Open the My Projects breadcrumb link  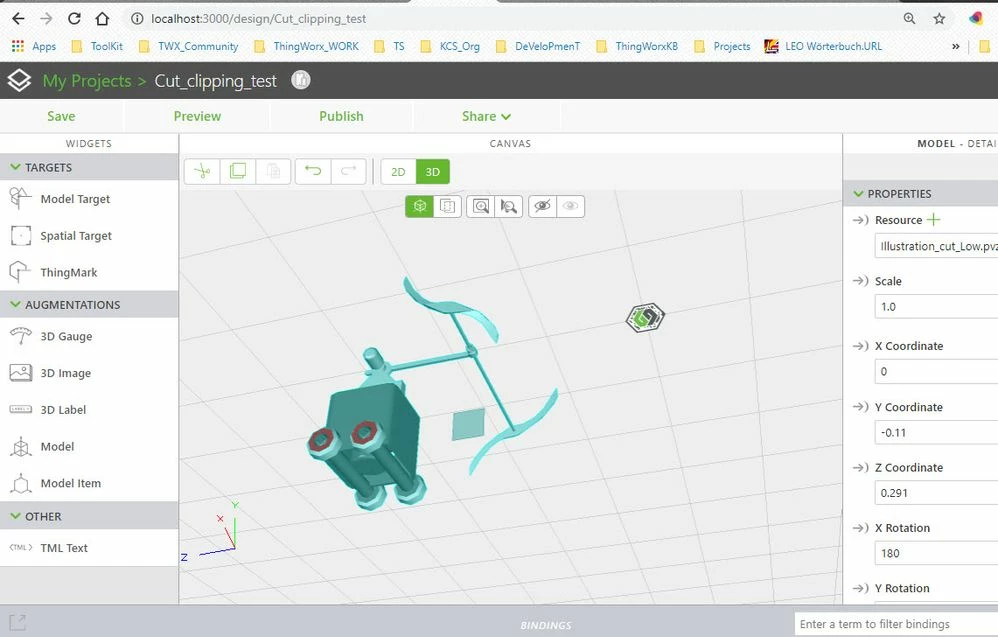pyautogui.click(x=87, y=81)
